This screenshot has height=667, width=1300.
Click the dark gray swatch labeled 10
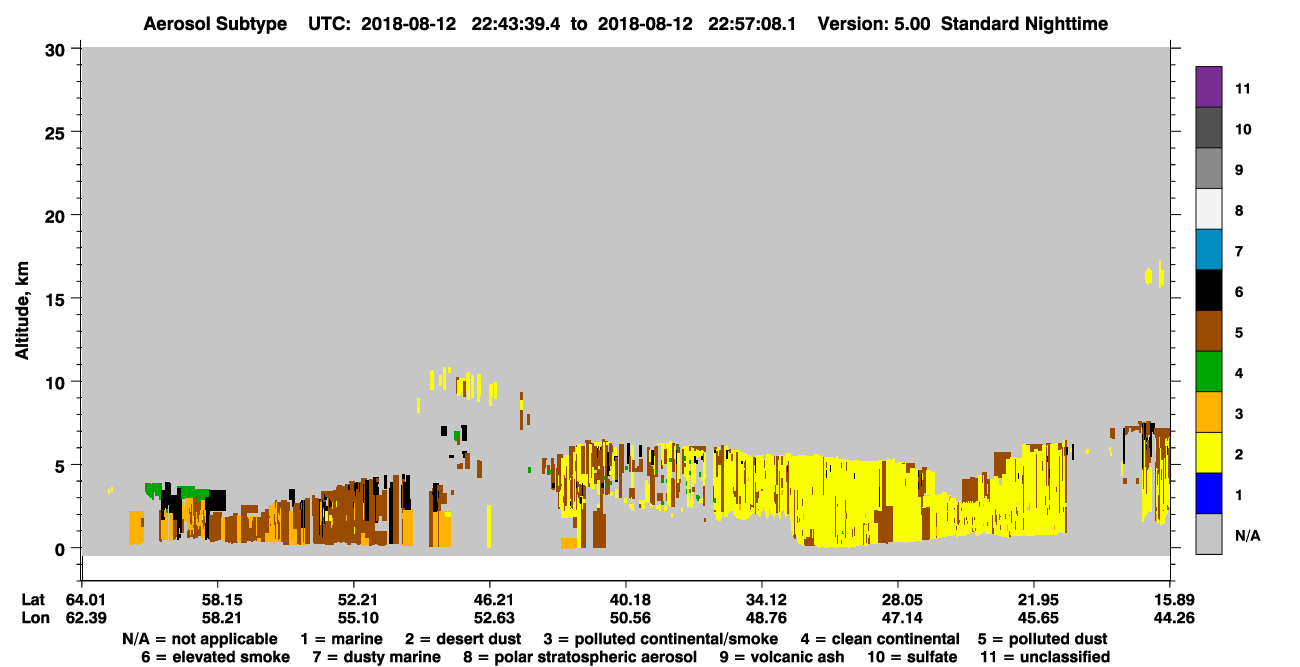[1209, 127]
